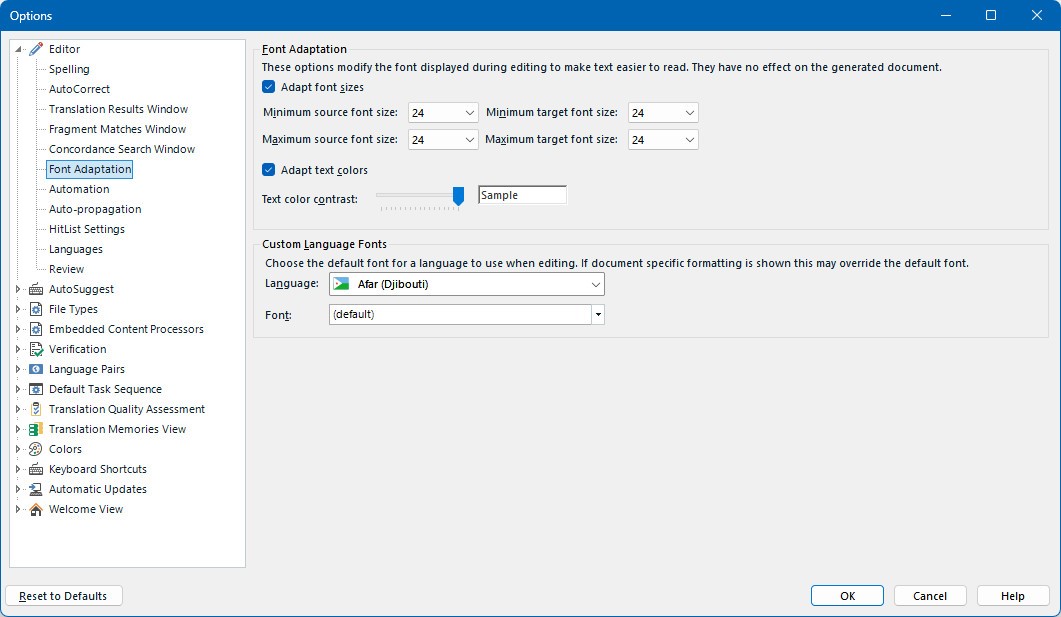
Task: Open Translation Results Window settings
Action: point(118,109)
